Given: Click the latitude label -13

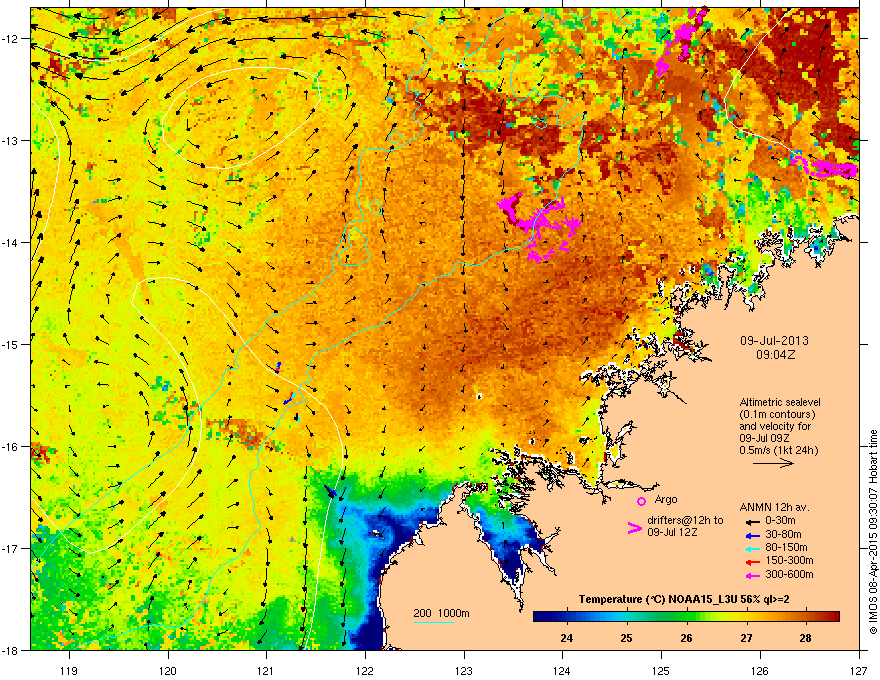Looking at the screenshot, I should (11, 140).
